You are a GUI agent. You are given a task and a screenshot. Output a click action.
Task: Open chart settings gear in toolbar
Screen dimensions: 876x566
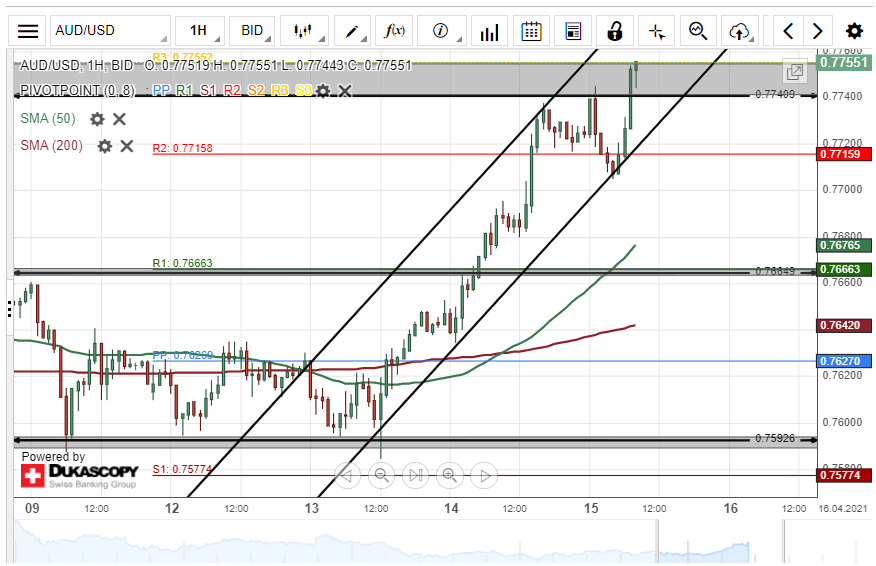854,31
